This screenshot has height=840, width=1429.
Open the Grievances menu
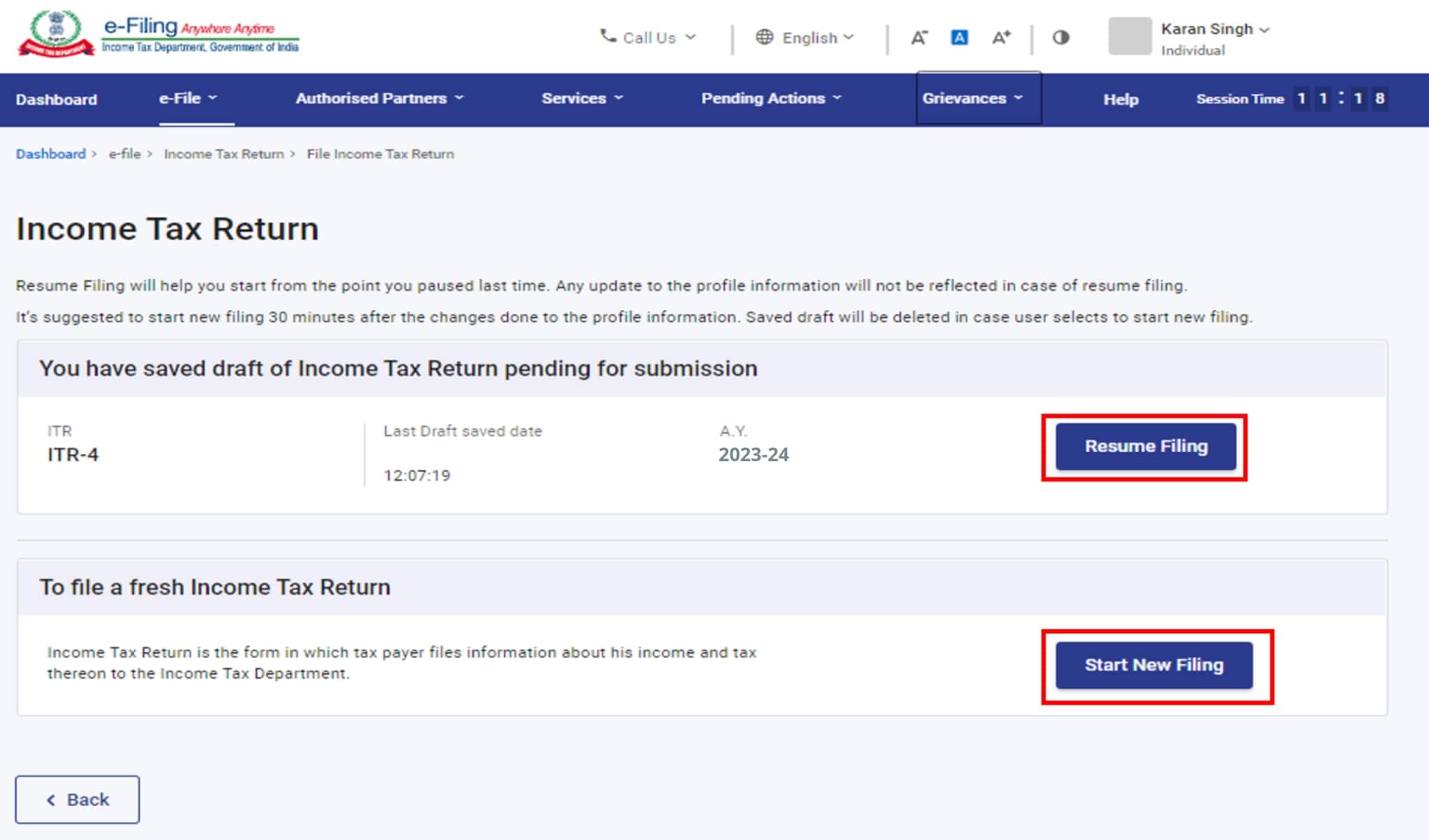pos(972,98)
